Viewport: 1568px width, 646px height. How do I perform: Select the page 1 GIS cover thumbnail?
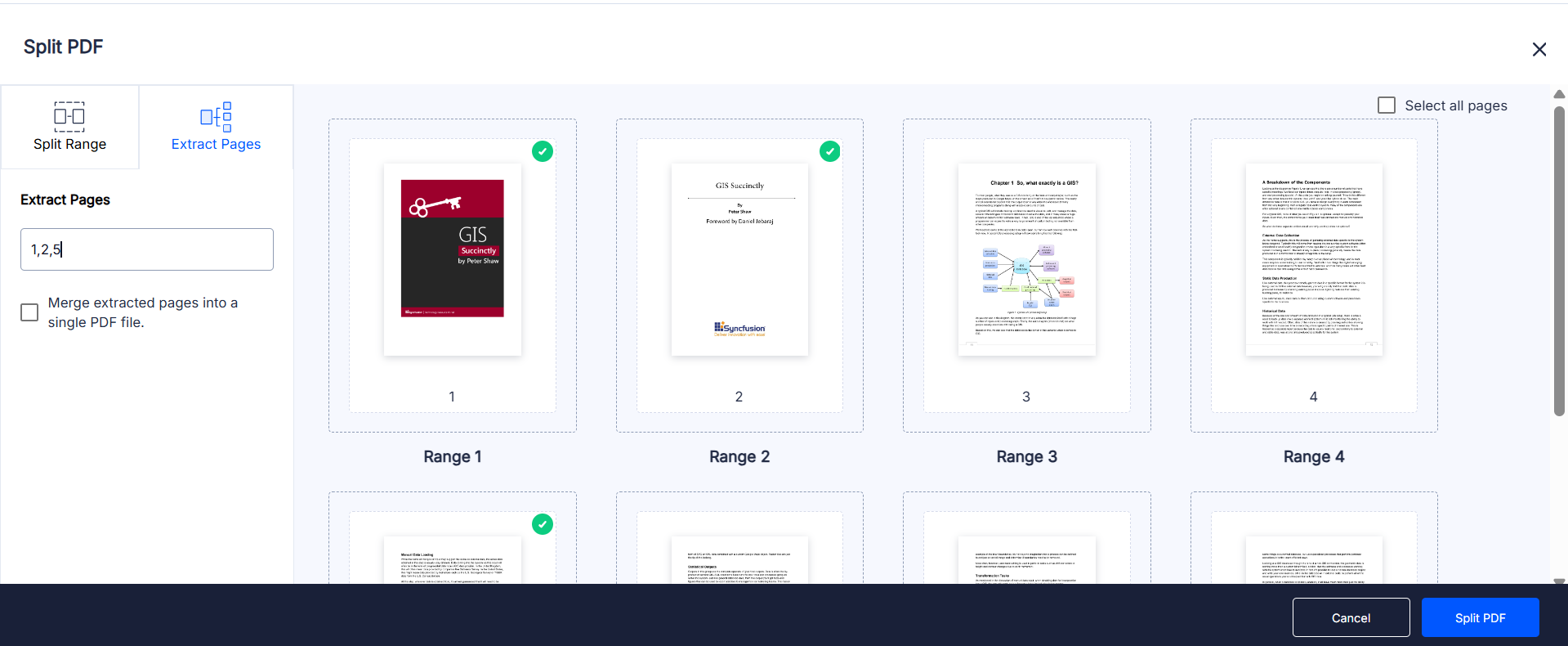(x=453, y=259)
